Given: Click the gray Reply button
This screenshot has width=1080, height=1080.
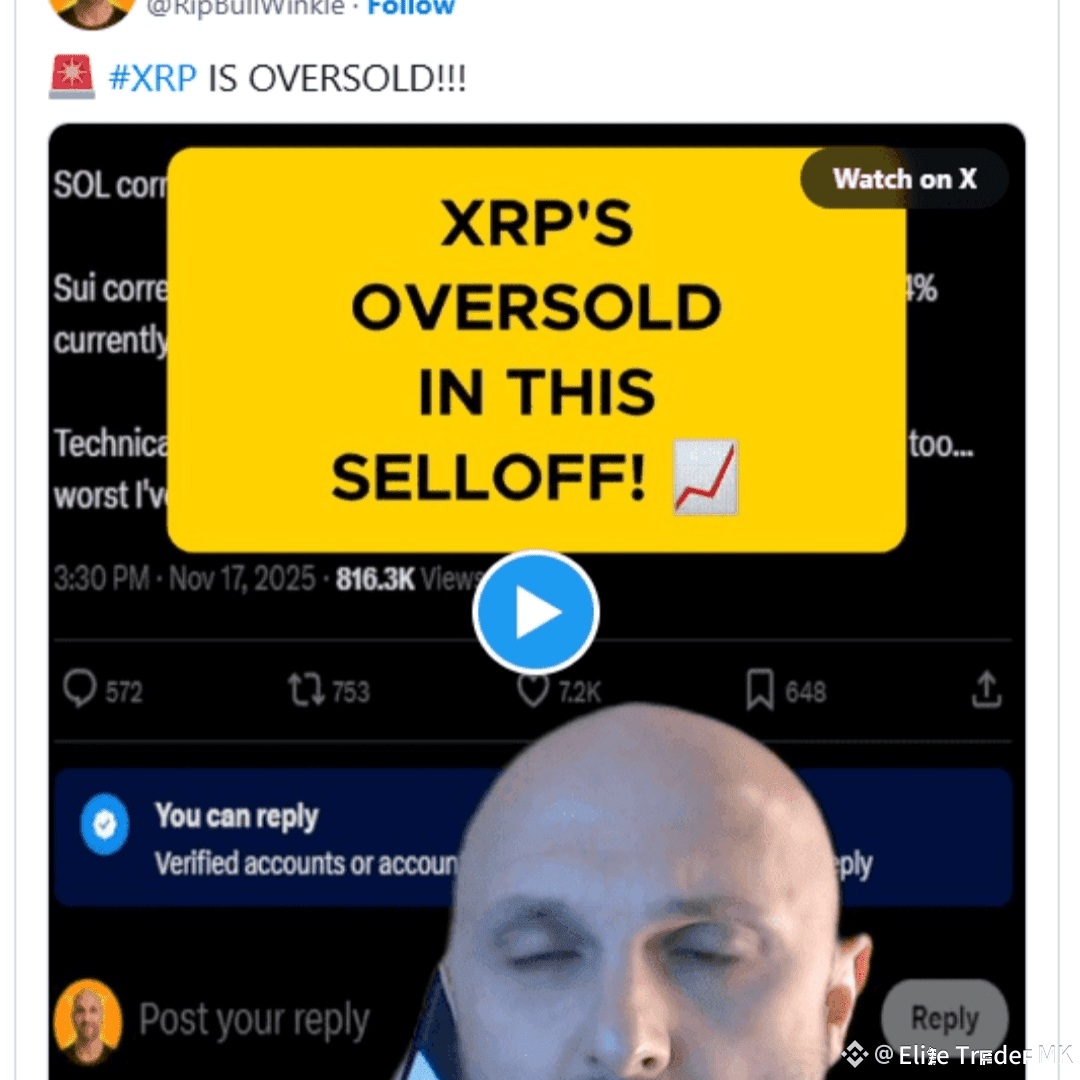Looking at the screenshot, I should click(x=944, y=1017).
